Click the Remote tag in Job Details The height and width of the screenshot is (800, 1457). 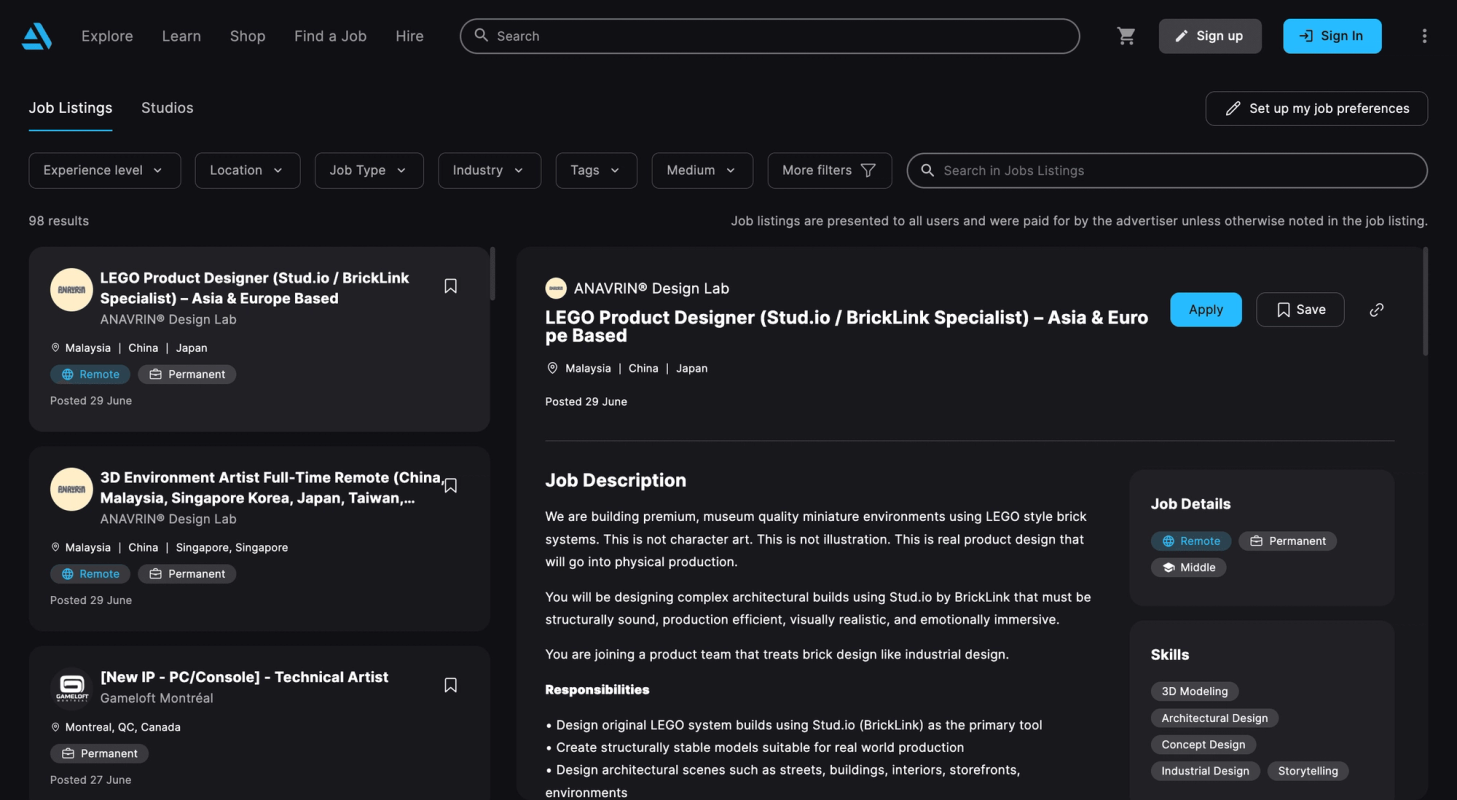point(1191,541)
